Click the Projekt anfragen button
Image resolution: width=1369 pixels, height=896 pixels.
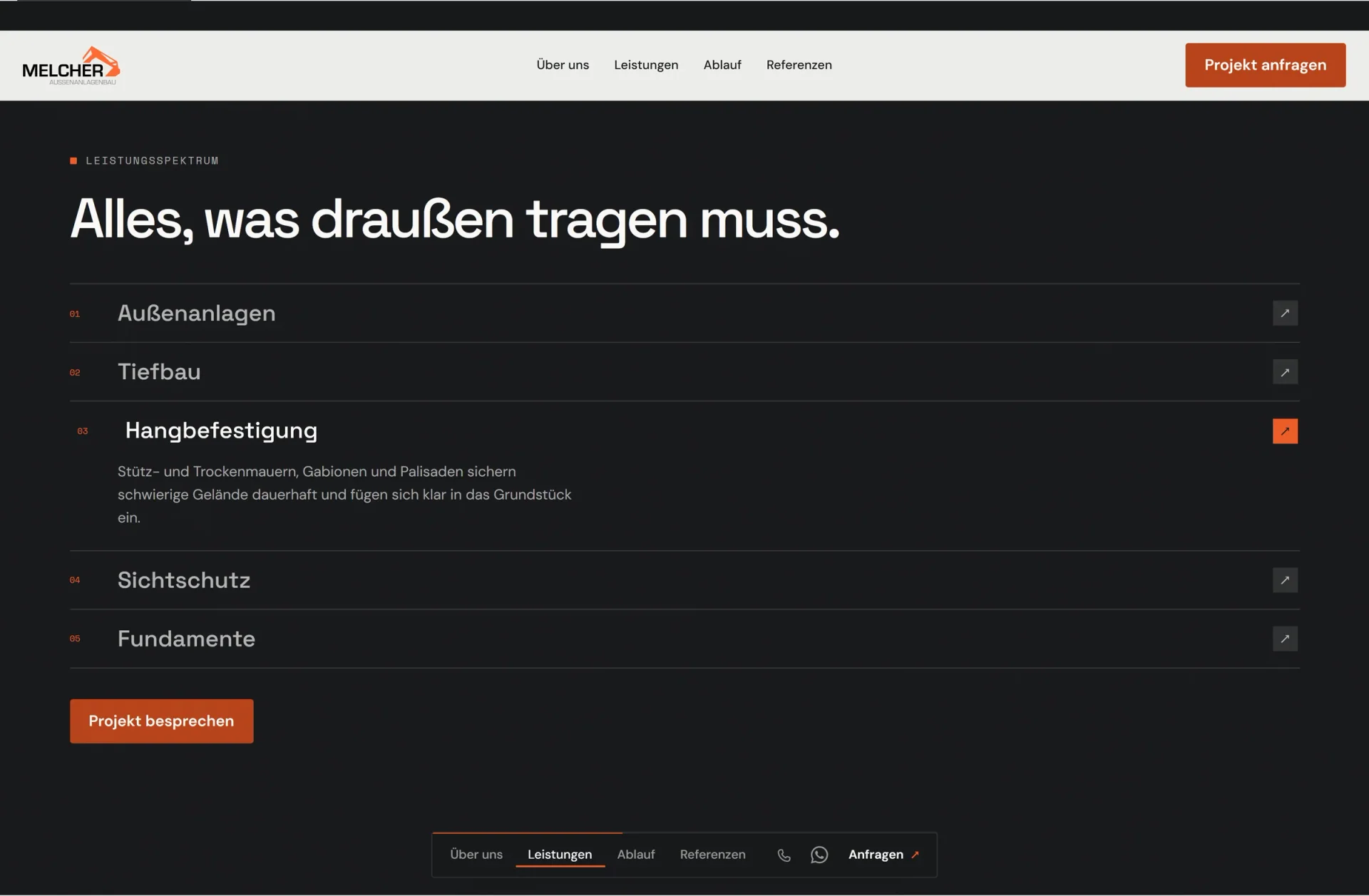coord(1265,65)
